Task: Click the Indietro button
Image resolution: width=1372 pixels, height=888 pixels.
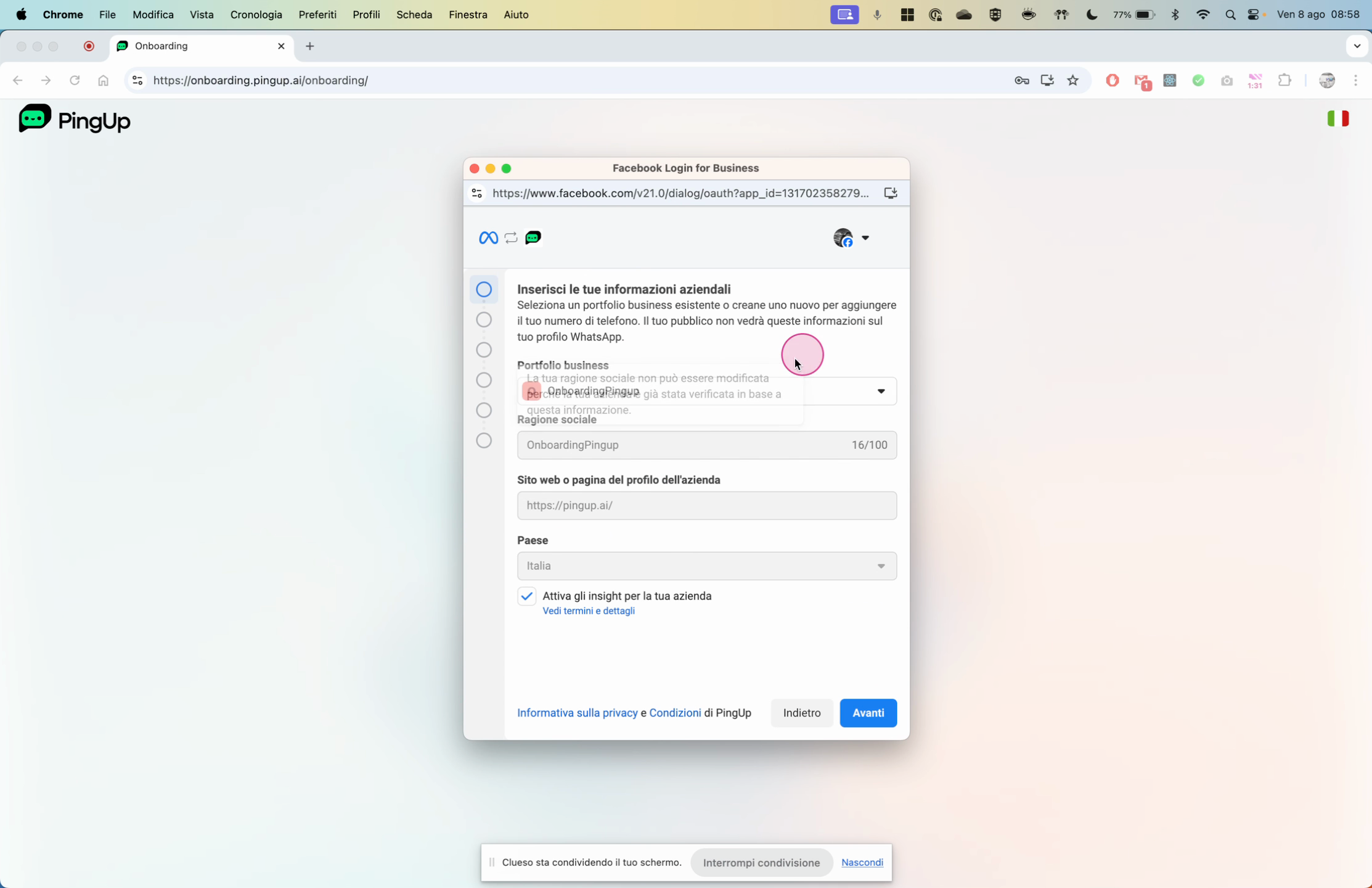Action: pos(801,713)
